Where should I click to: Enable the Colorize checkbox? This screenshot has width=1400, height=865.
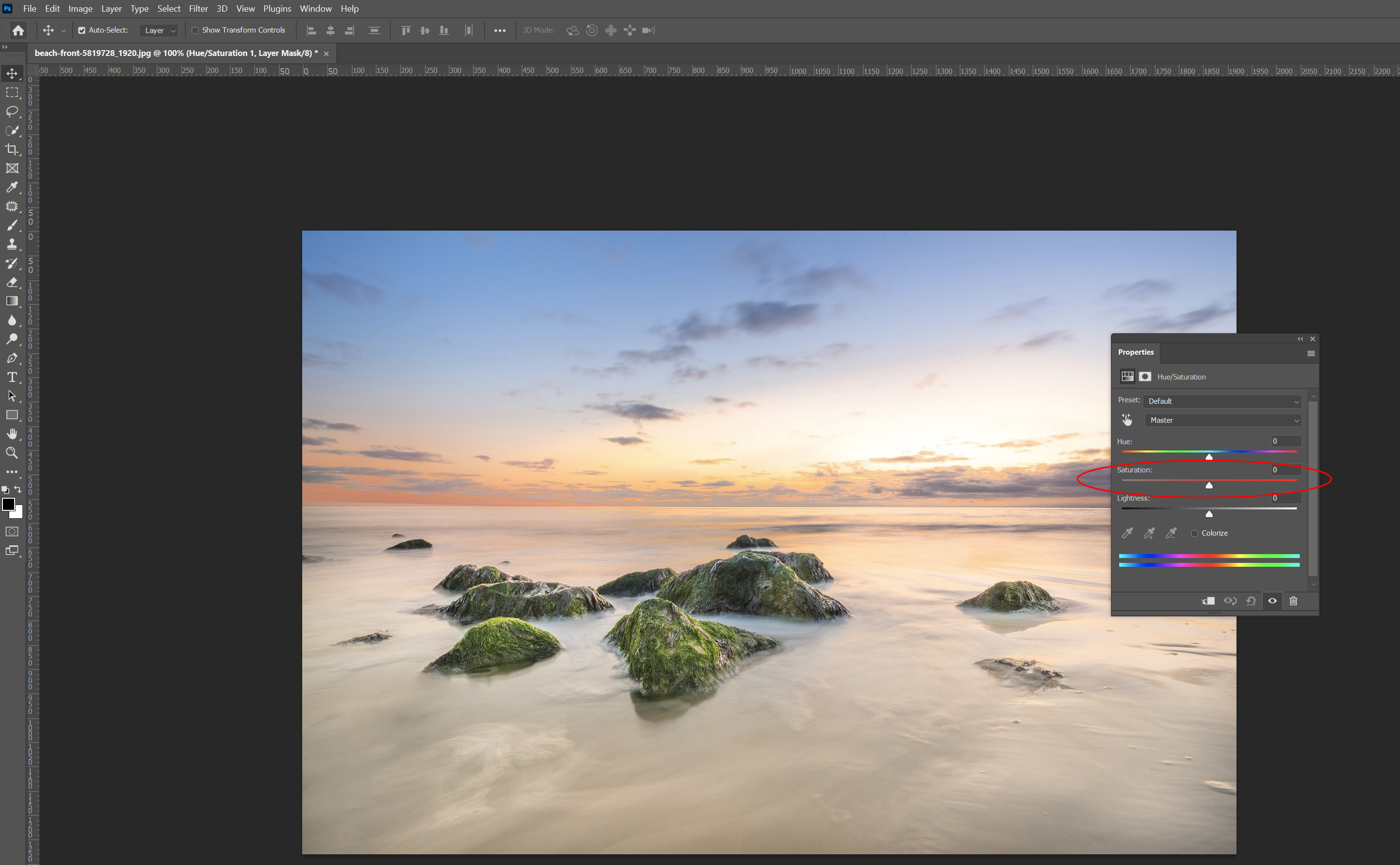tap(1195, 533)
